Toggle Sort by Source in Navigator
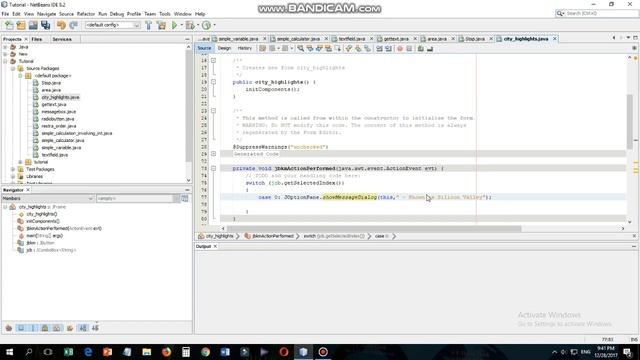640x360 pixels. pos(95,328)
